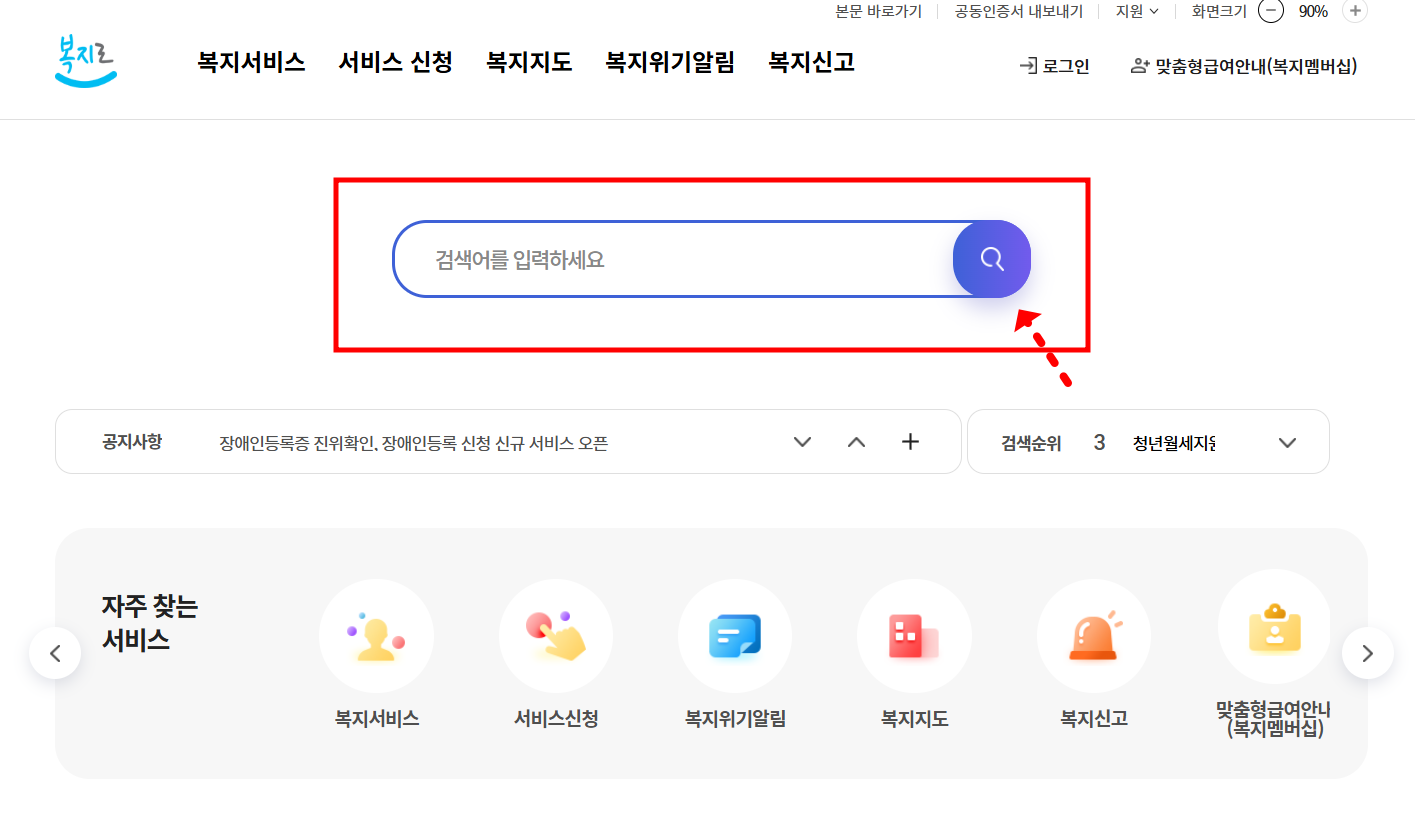Open the 청년월세지원 ranked search term
1415x815 pixels.
(x=1174, y=442)
